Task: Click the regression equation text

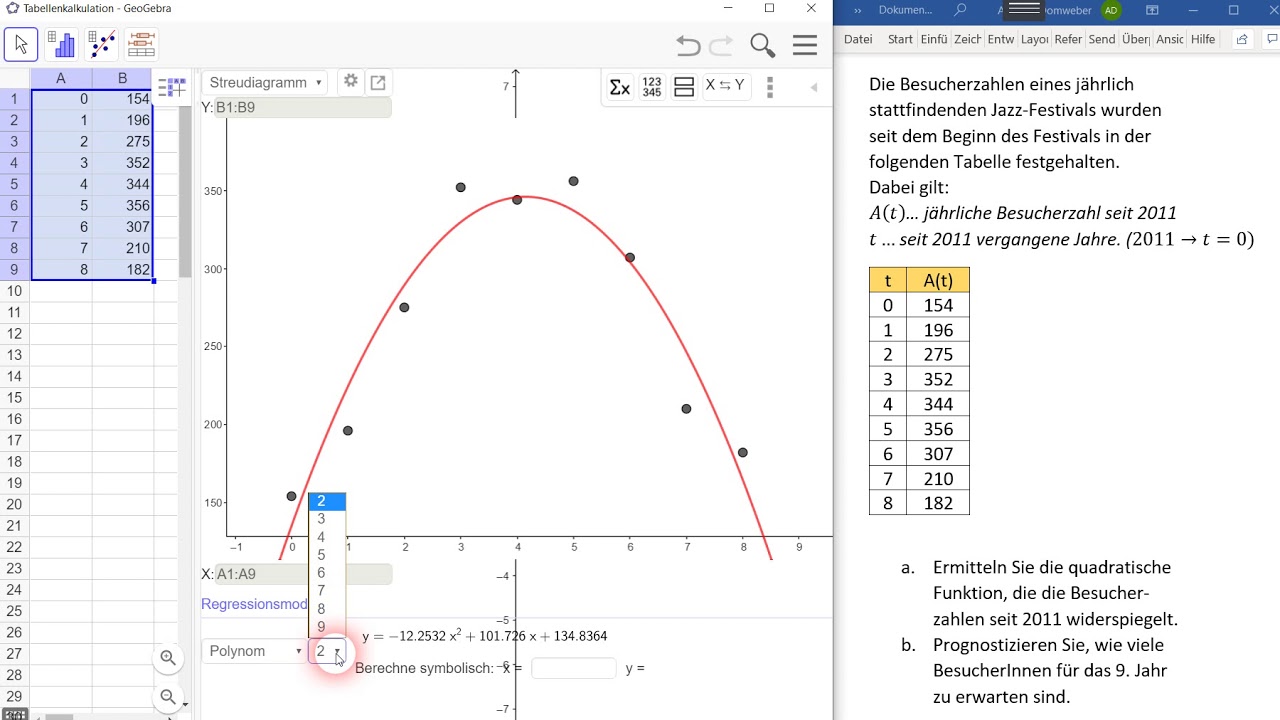Action: (x=485, y=636)
